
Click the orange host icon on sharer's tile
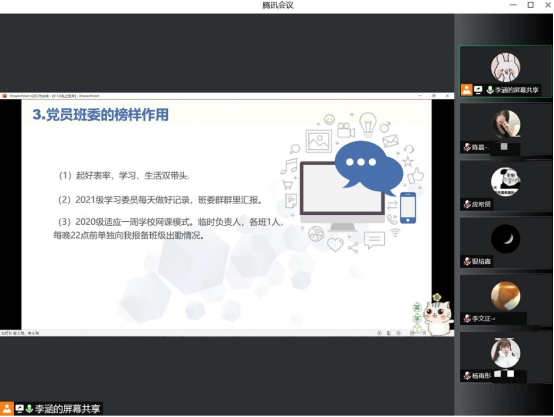click(466, 90)
